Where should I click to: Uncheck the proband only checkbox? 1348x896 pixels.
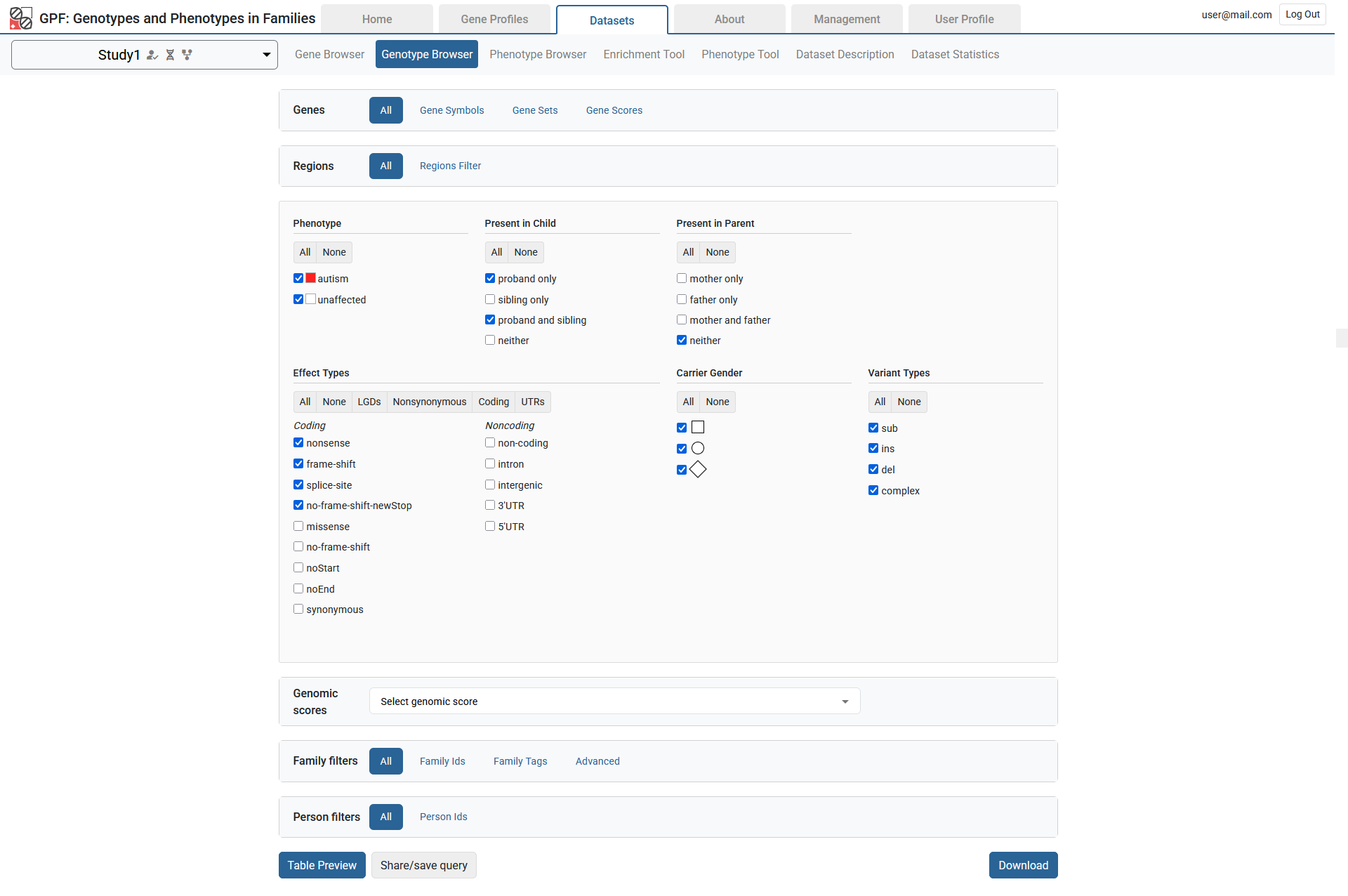click(490, 278)
